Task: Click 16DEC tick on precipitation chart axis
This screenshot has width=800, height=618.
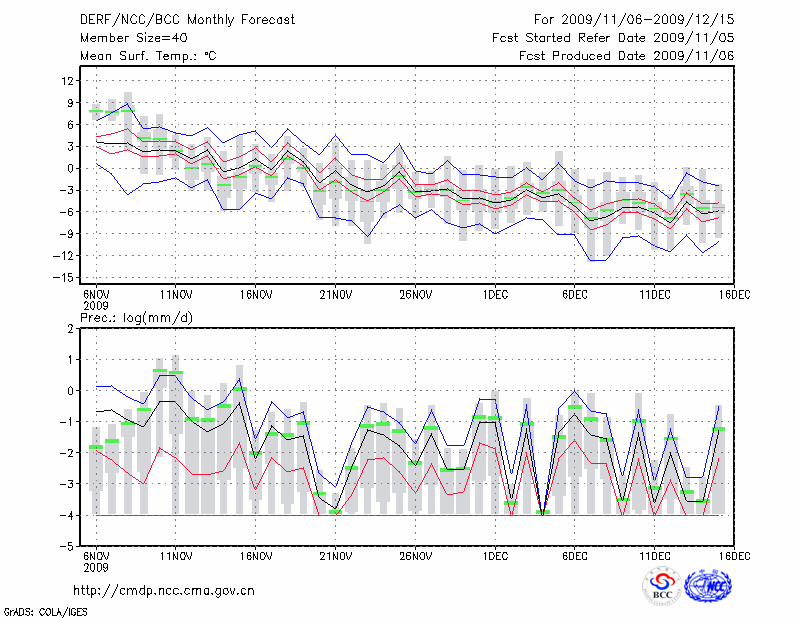Action: (734, 555)
